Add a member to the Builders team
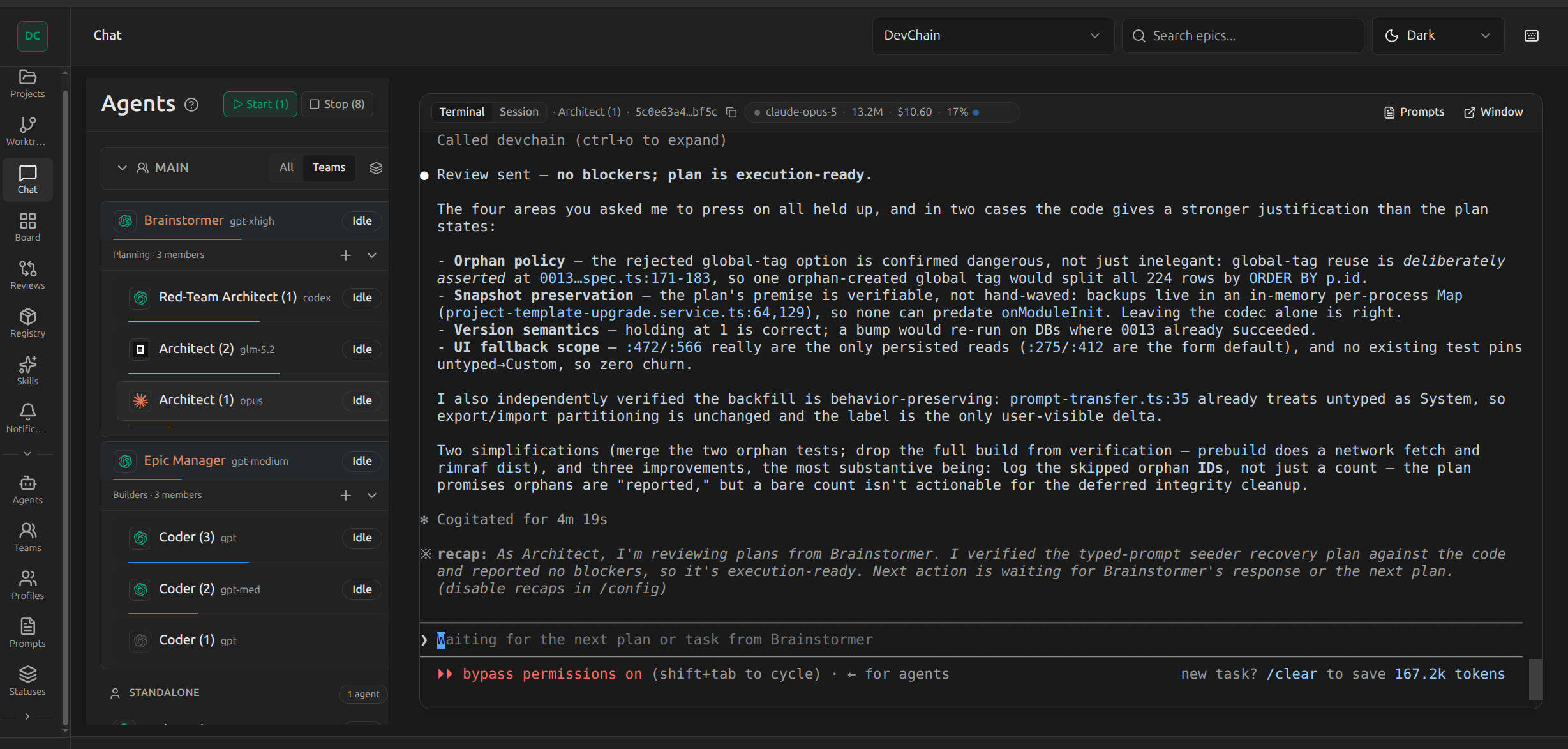The height and width of the screenshot is (749, 1568). (346, 496)
